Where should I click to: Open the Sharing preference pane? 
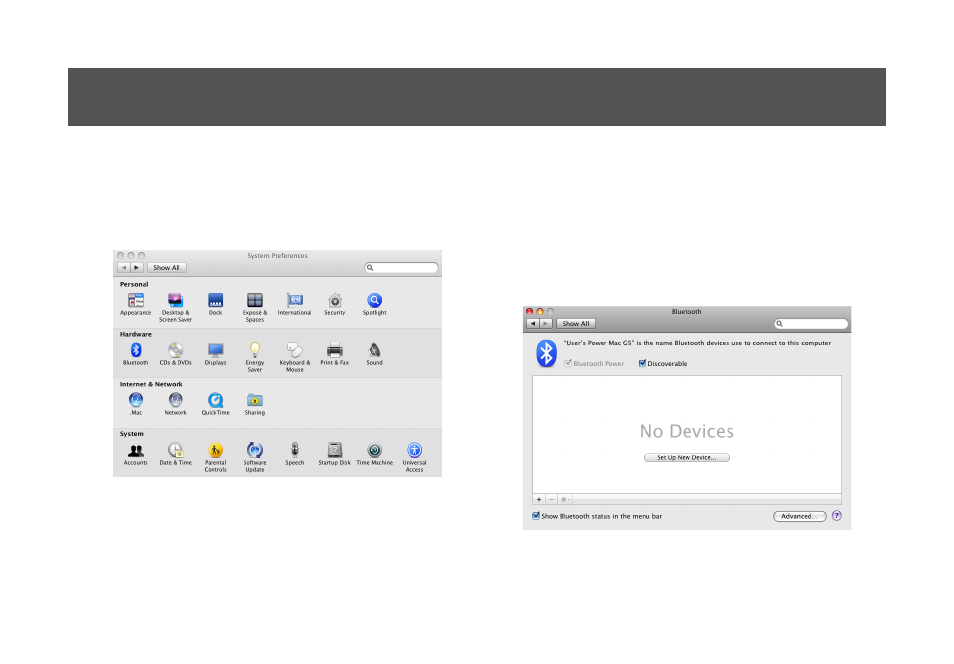(x=254, y=404)
